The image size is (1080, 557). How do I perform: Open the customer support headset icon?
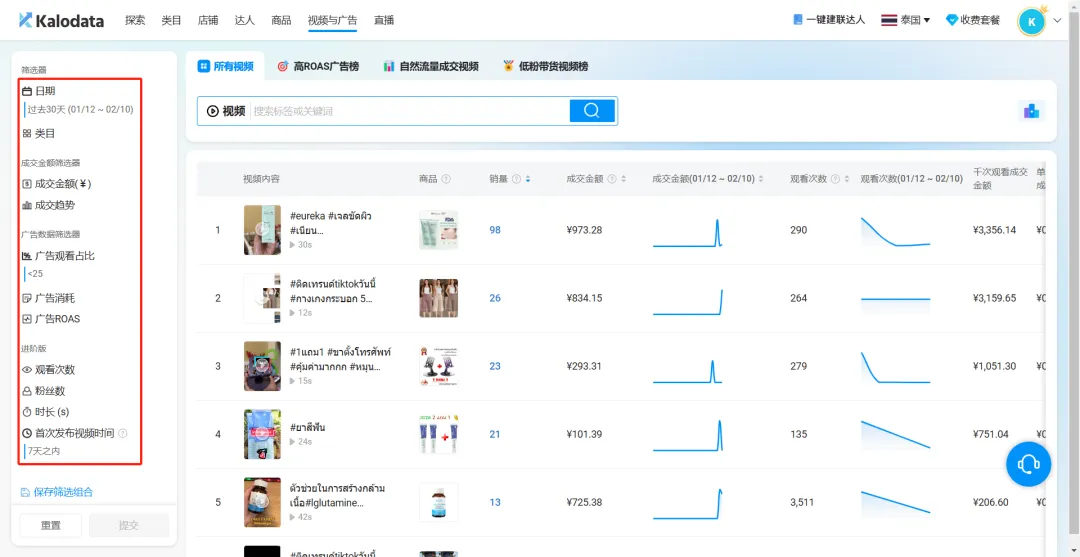coord(1028,465)
